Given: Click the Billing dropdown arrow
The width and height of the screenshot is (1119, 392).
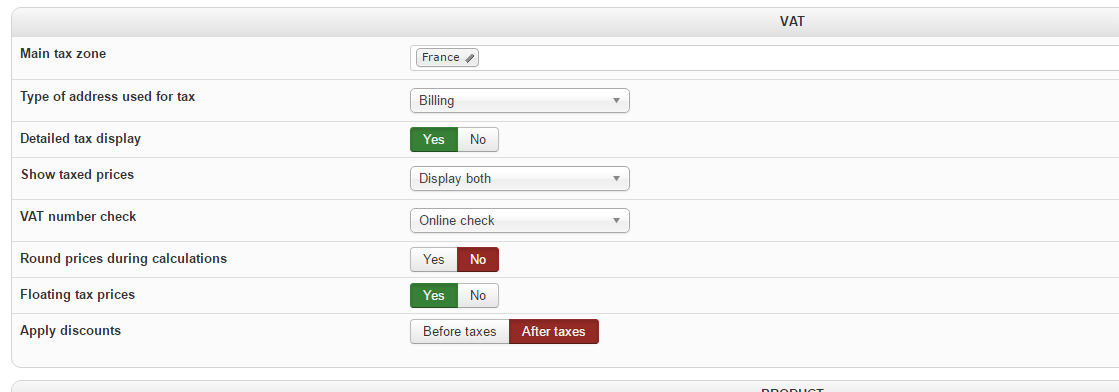Looking at the screenshot, I should pyautogui.click(x=617, y=101).
